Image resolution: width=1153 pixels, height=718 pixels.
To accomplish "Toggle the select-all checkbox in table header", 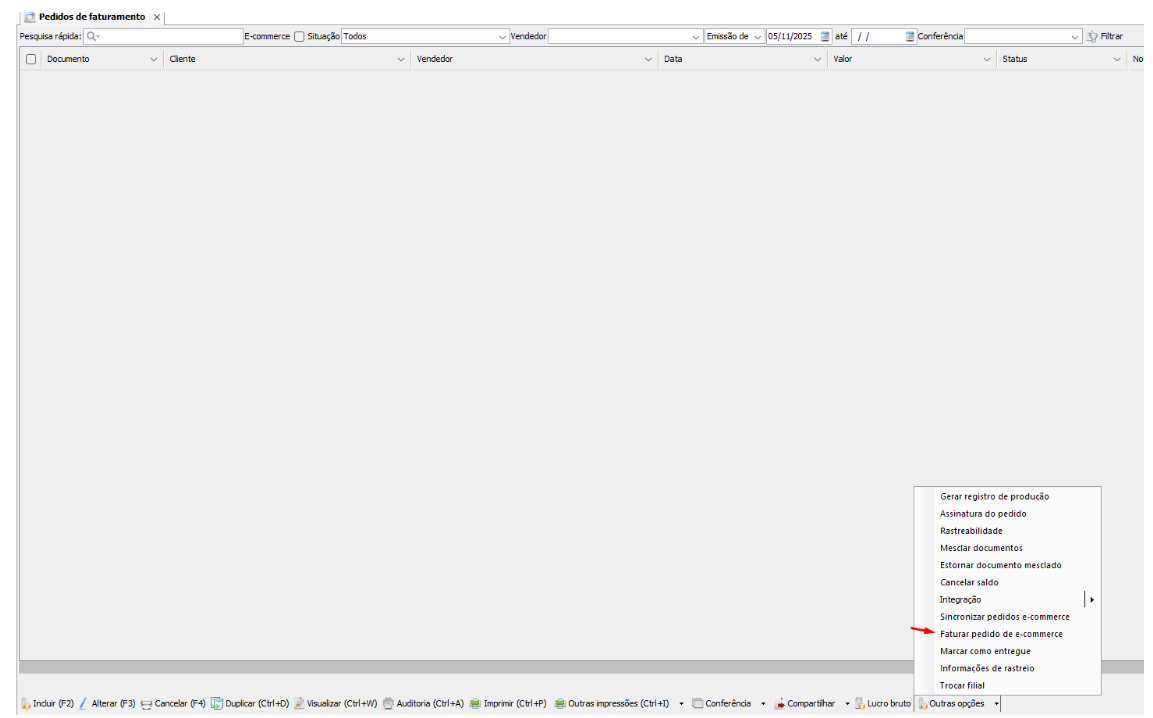I will (31, 59).
